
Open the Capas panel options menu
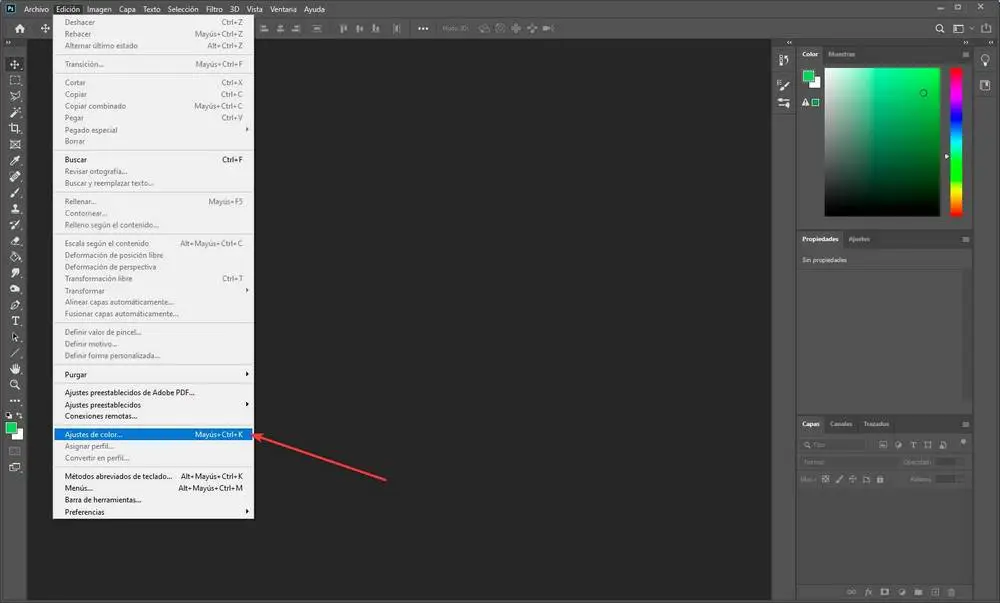966,425
